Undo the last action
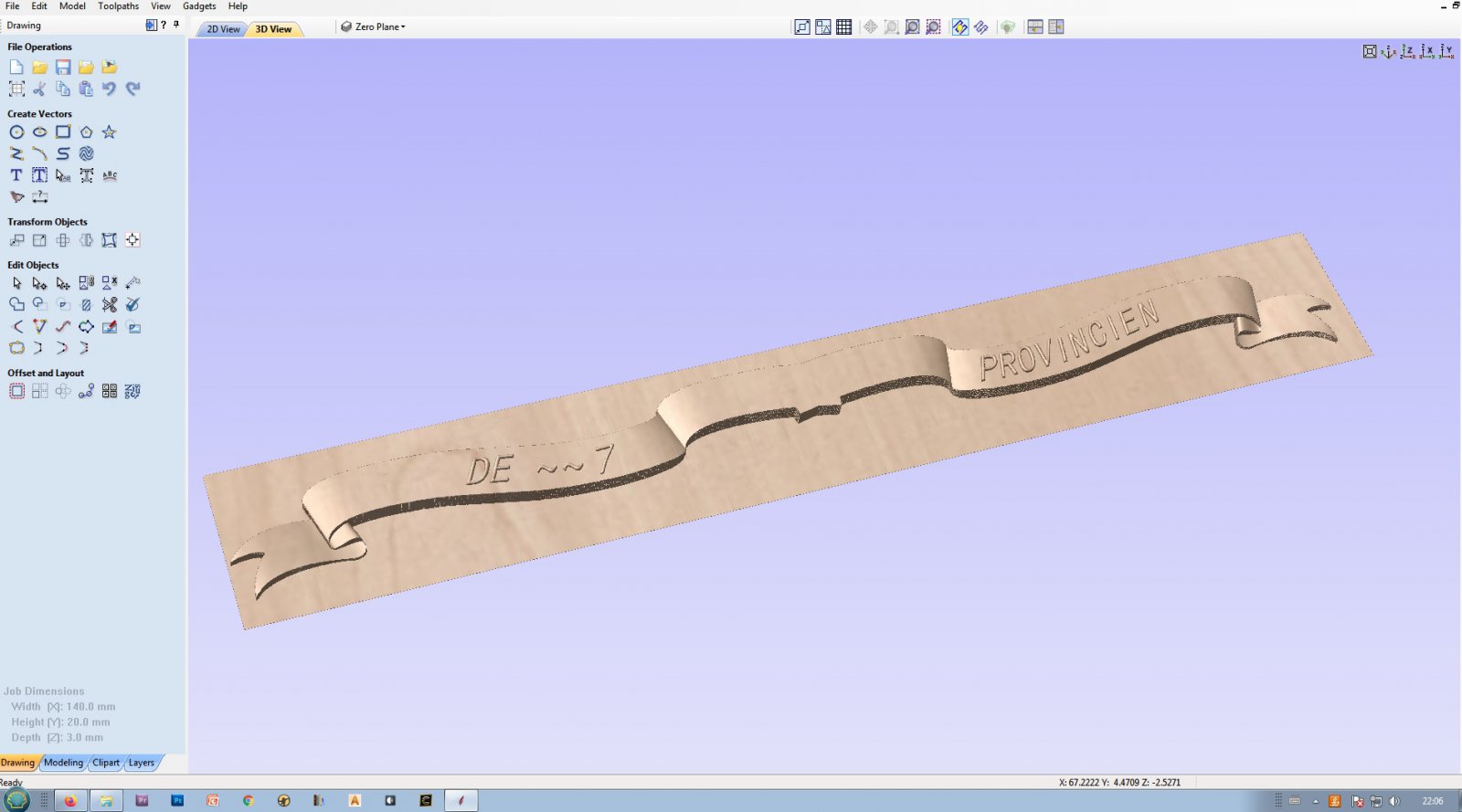 click(x=110, y=89)
